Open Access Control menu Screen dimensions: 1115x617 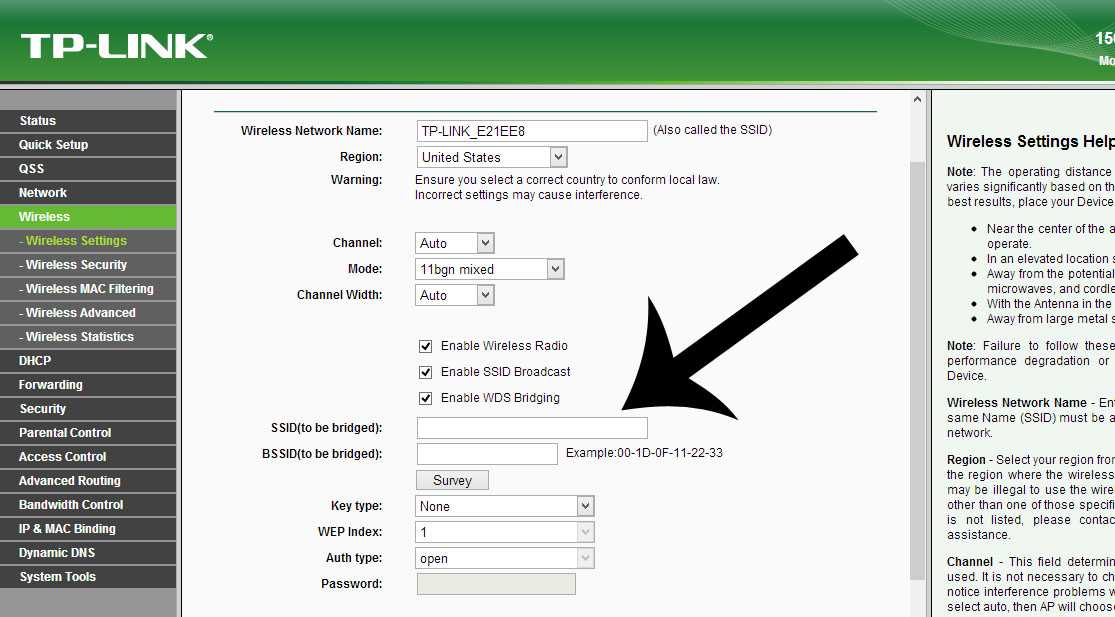[x=87, y=457]
